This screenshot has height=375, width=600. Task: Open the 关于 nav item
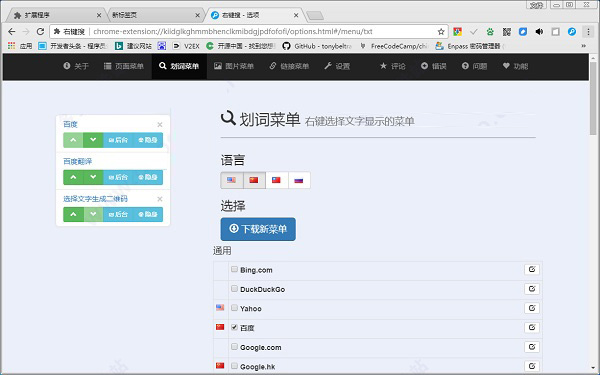76,66
